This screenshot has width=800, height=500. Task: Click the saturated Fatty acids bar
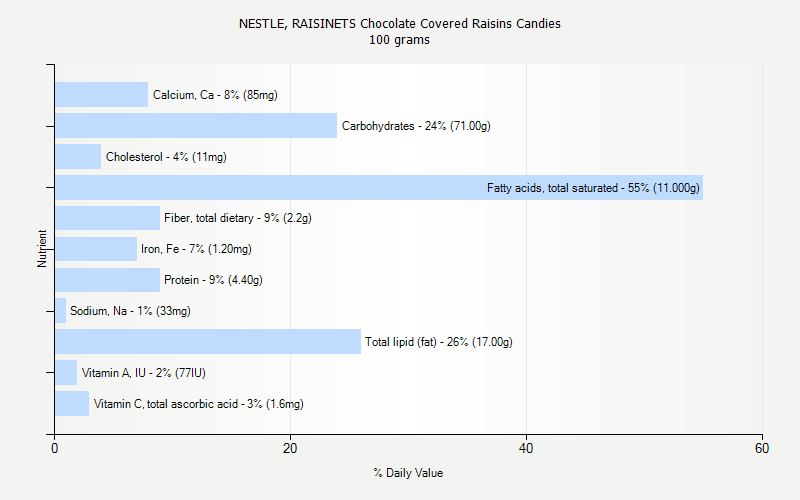click(x=270, y=188)
